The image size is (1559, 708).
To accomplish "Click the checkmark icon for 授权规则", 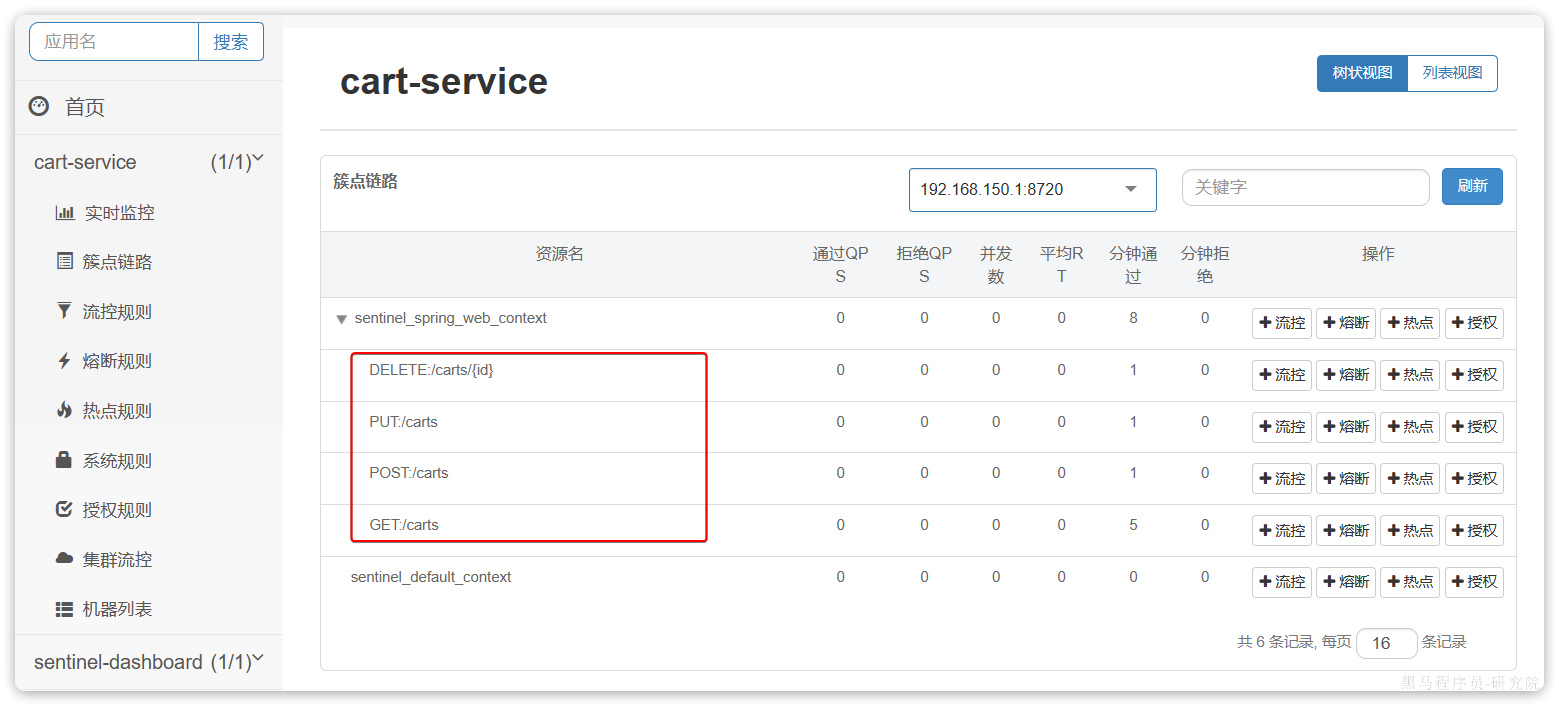I will point(65,510).
